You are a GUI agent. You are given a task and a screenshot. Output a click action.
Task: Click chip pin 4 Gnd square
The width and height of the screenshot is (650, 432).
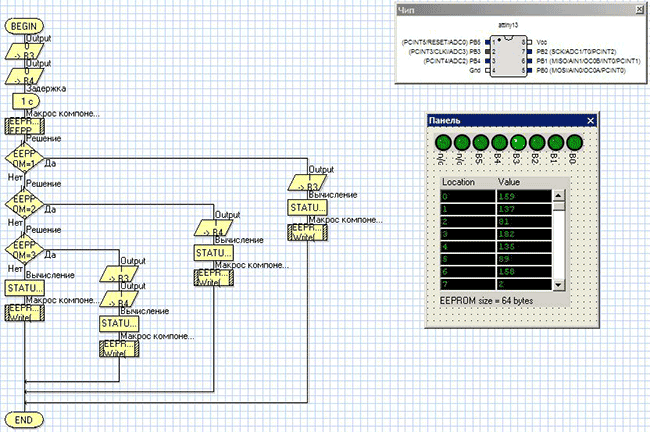[488, 70]
